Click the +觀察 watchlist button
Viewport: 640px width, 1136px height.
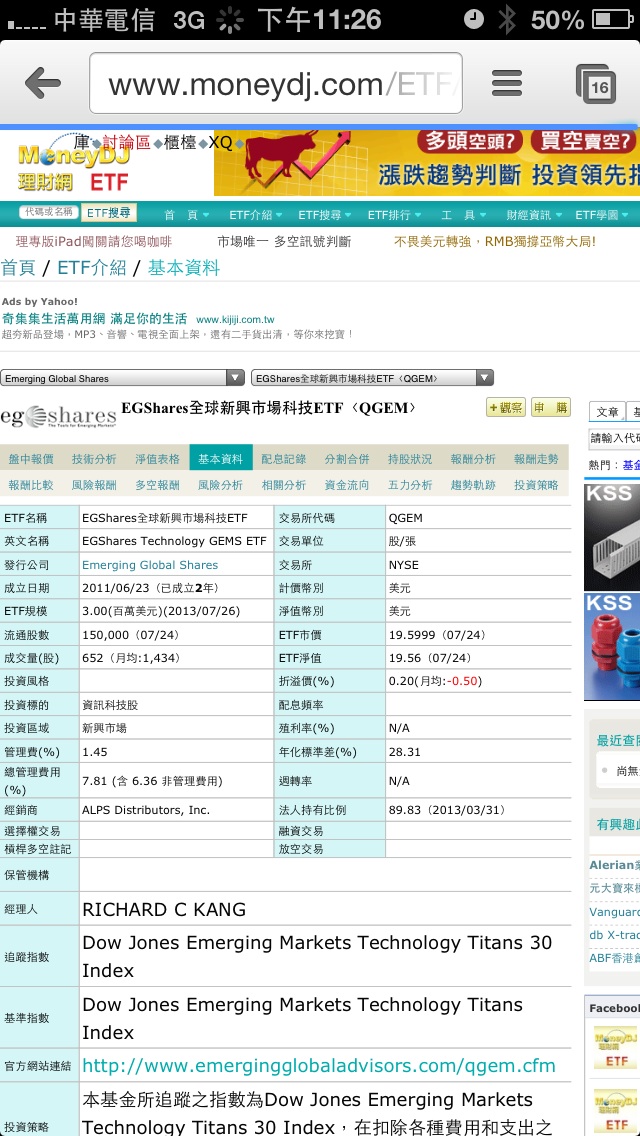(x=506, y=407)
